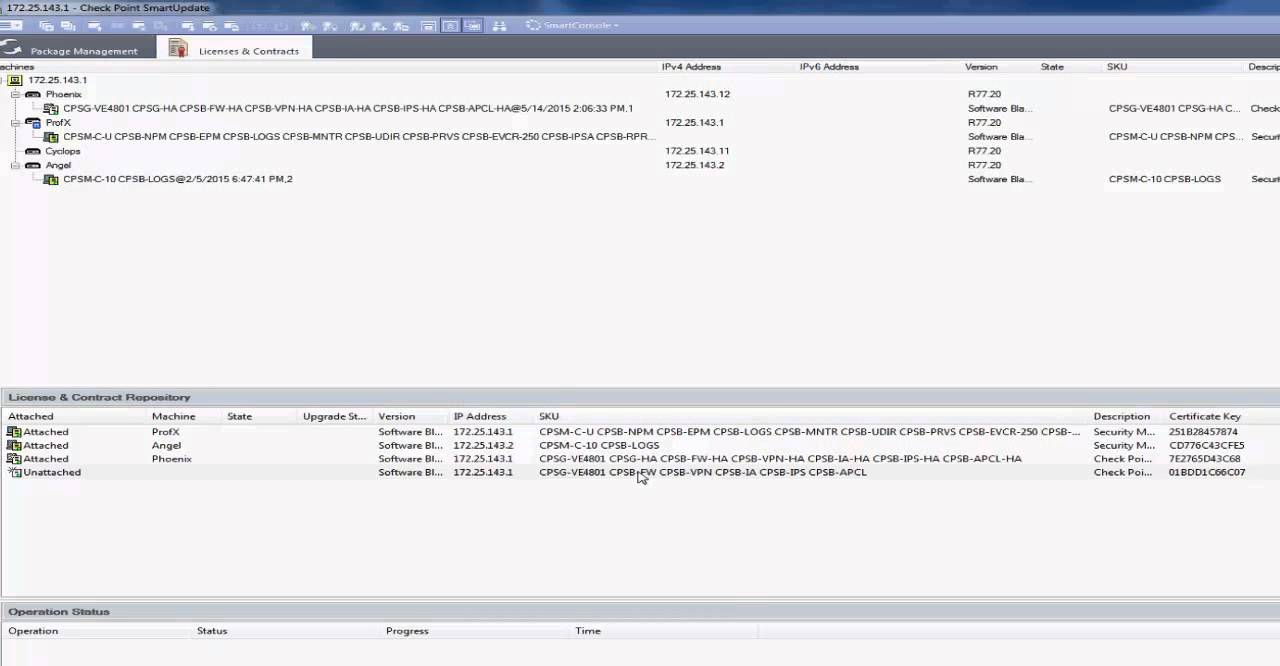Click the ProfX management server icon

pos(33,122)
